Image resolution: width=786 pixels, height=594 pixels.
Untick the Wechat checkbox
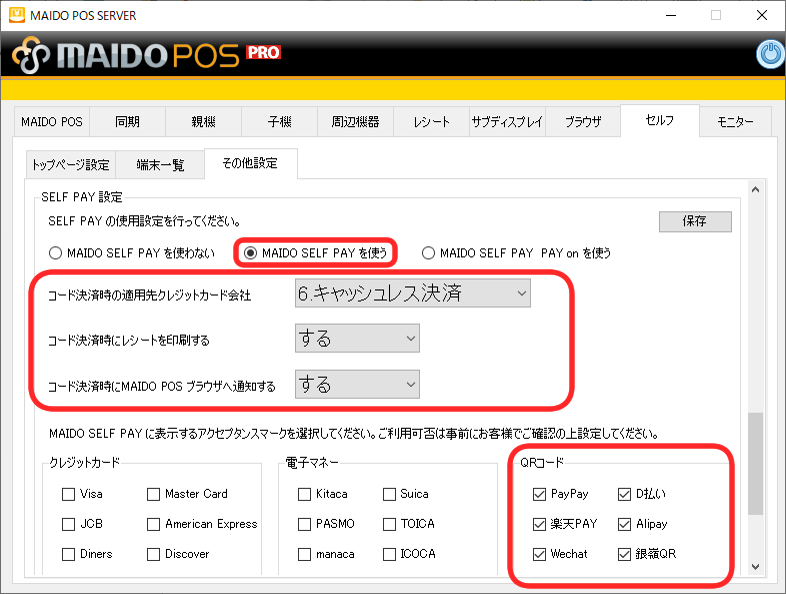(539, 554)
